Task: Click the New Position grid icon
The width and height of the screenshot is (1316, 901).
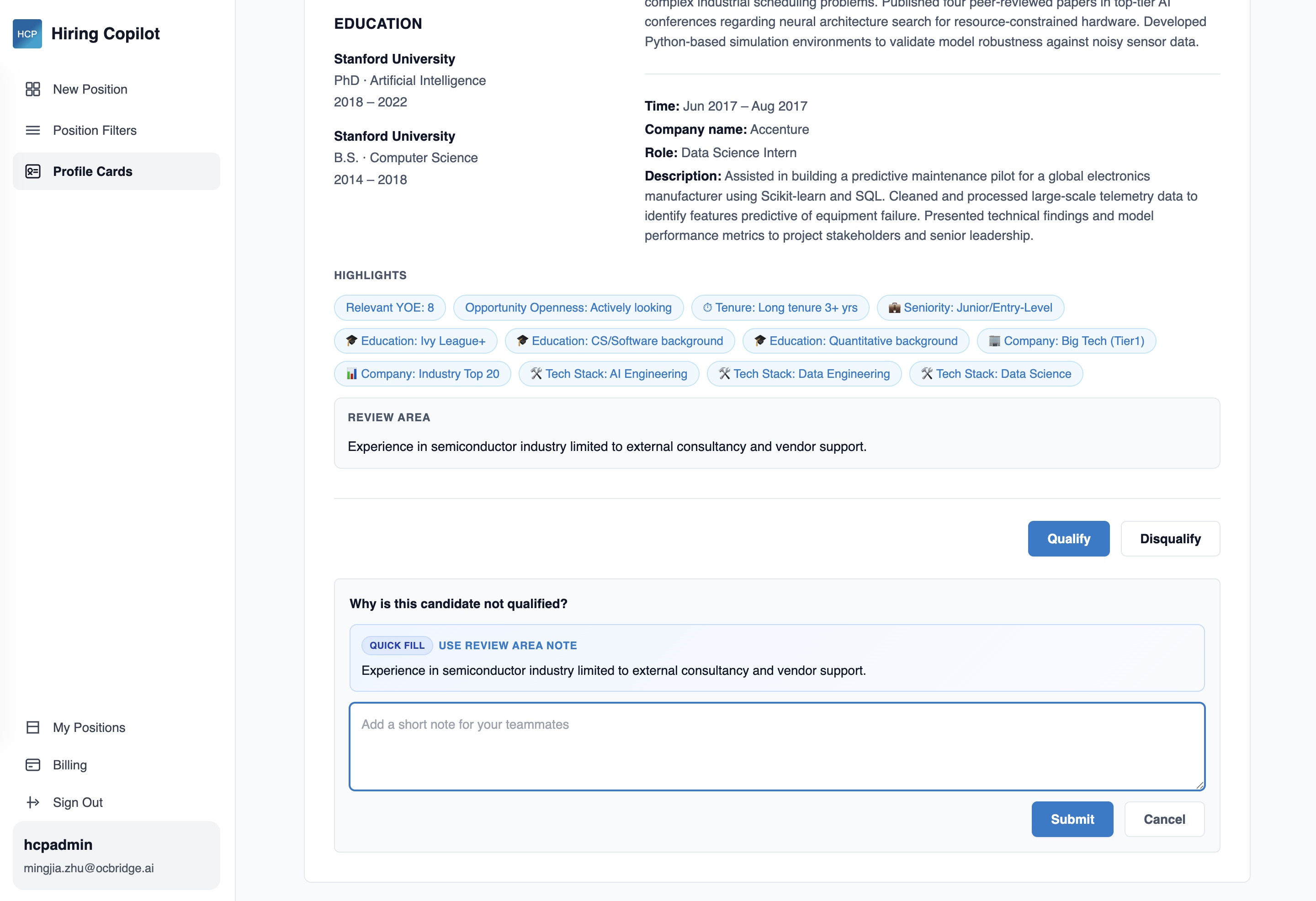Action: click(x=33, y=90)
